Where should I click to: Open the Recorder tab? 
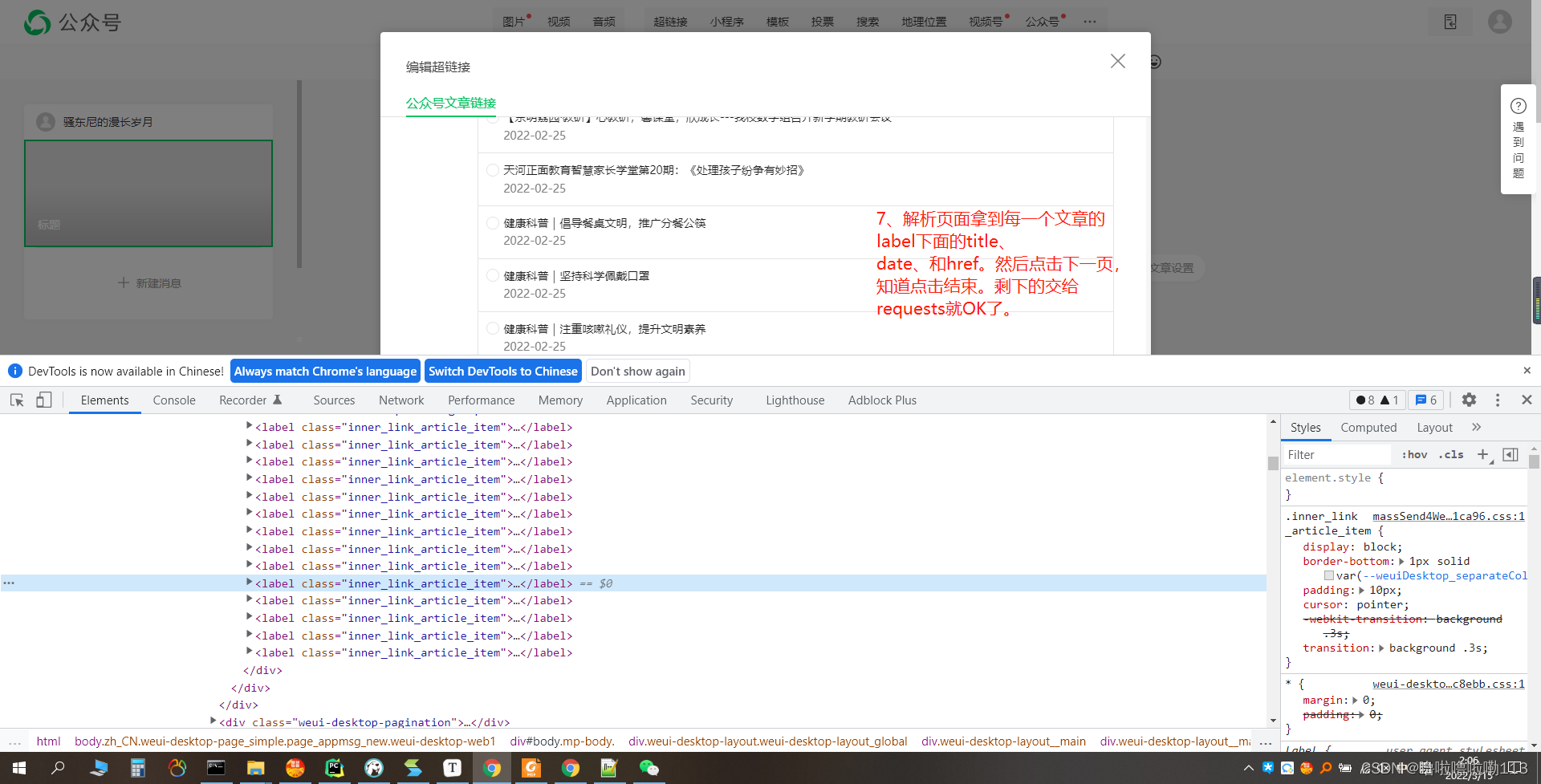(250, 400)
